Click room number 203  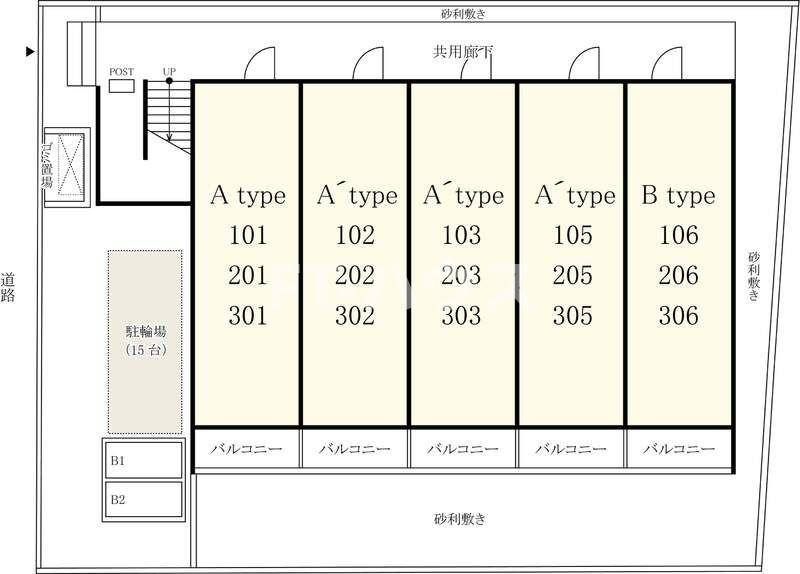pos(461,276)
